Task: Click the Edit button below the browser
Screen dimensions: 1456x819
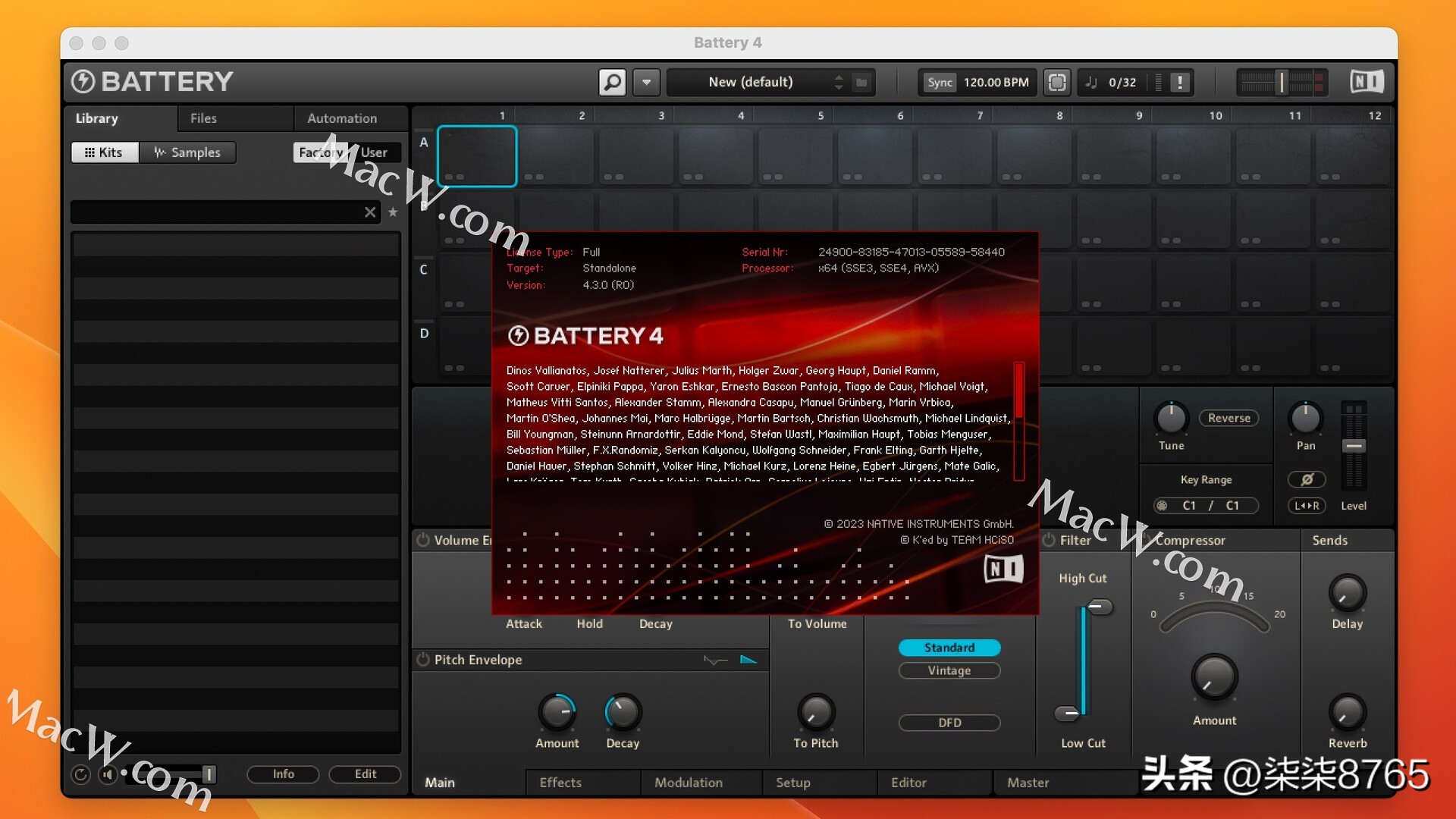Action: tap(365, 774)
